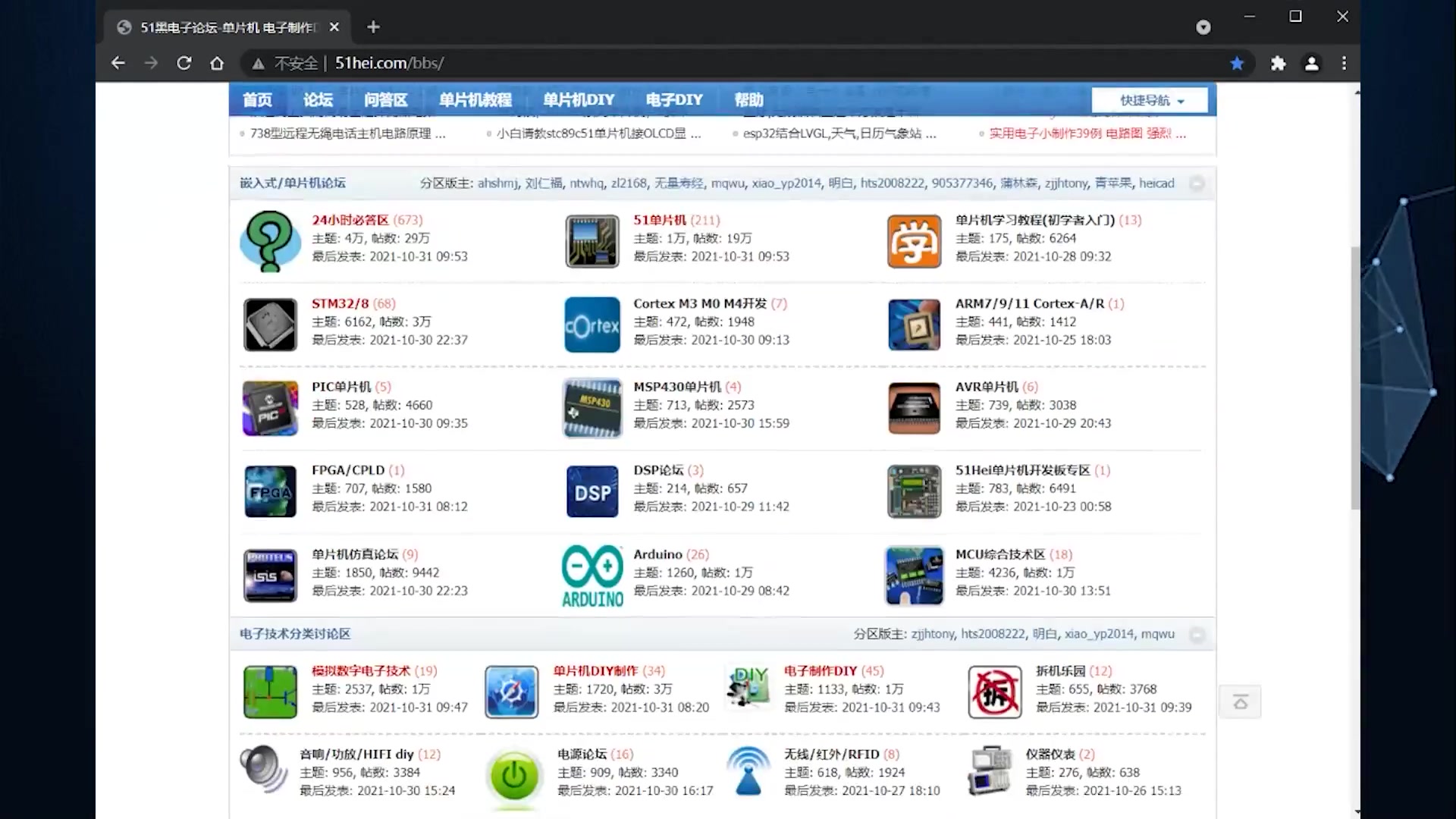
Task: Open Chrome three-dot menu
Action: click(1345, 64)
